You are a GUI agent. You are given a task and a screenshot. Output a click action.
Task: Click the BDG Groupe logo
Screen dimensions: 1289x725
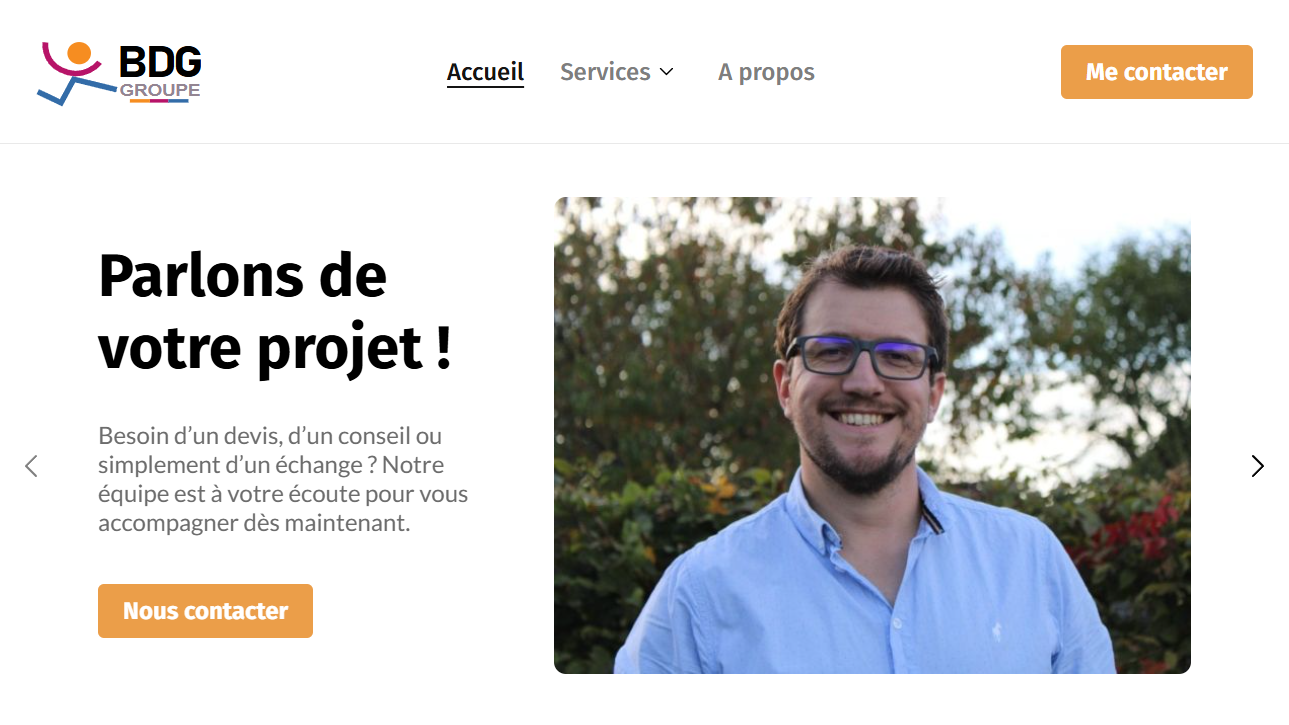click(119, 72)
